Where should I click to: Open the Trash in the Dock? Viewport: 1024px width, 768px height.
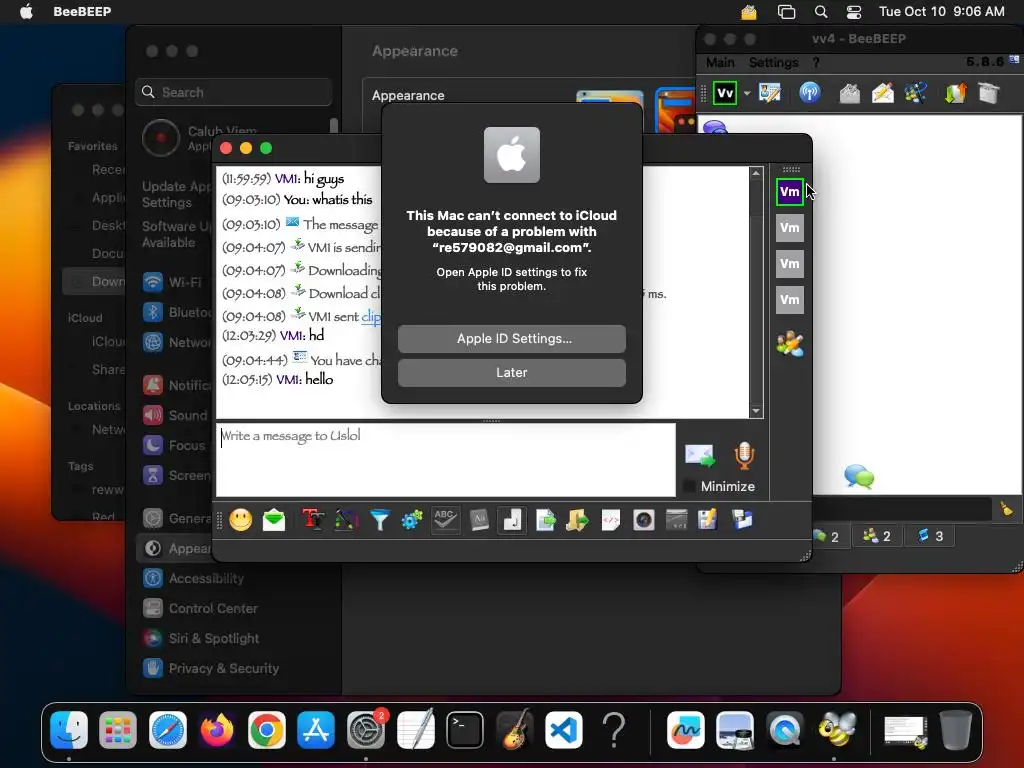point(955,729)
